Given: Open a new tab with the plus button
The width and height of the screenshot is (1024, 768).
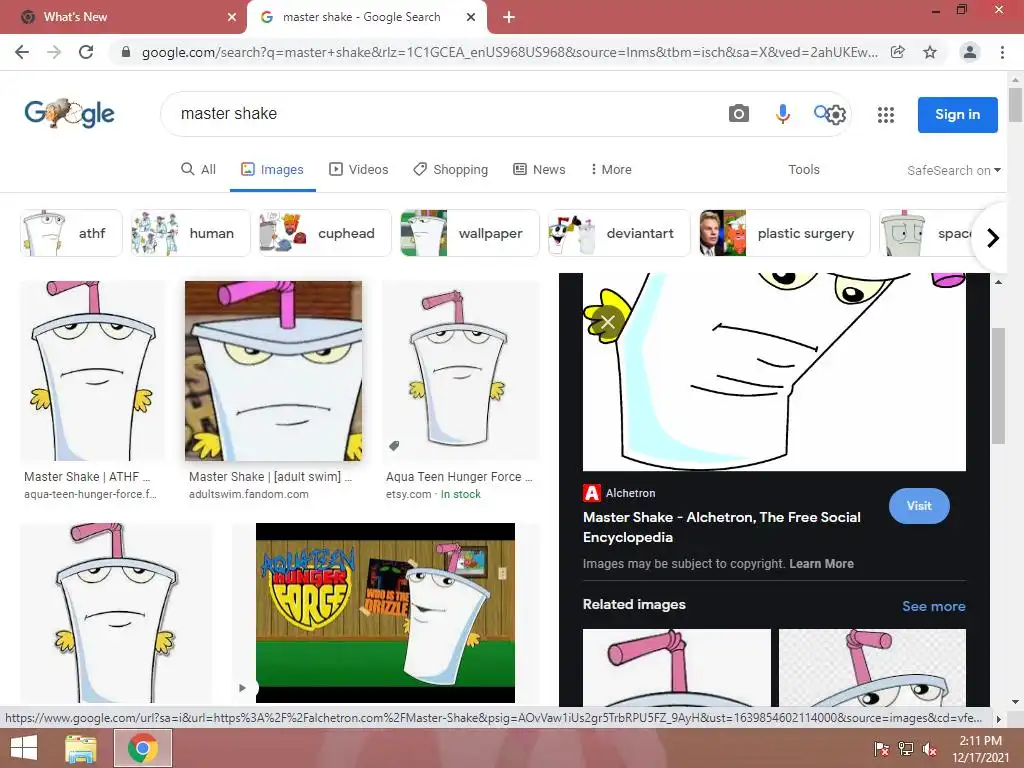Looking at the screenshot, I should (x=509, y=17).
